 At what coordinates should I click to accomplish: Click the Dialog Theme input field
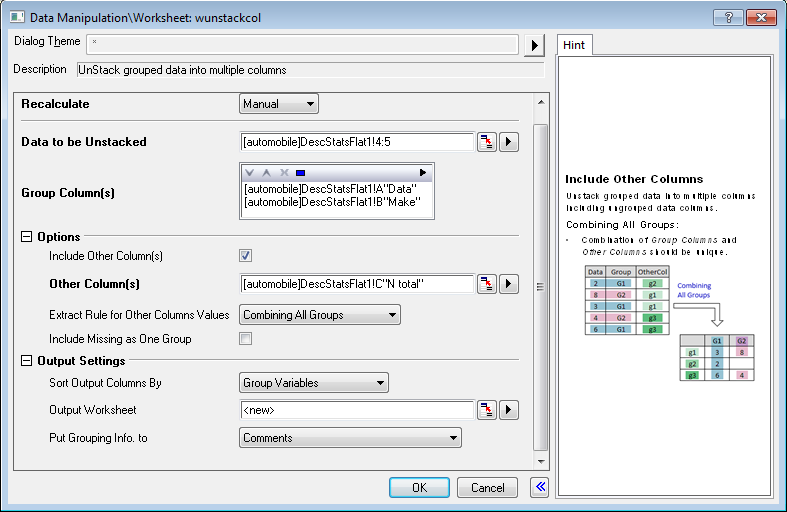[x=302, y=45]
